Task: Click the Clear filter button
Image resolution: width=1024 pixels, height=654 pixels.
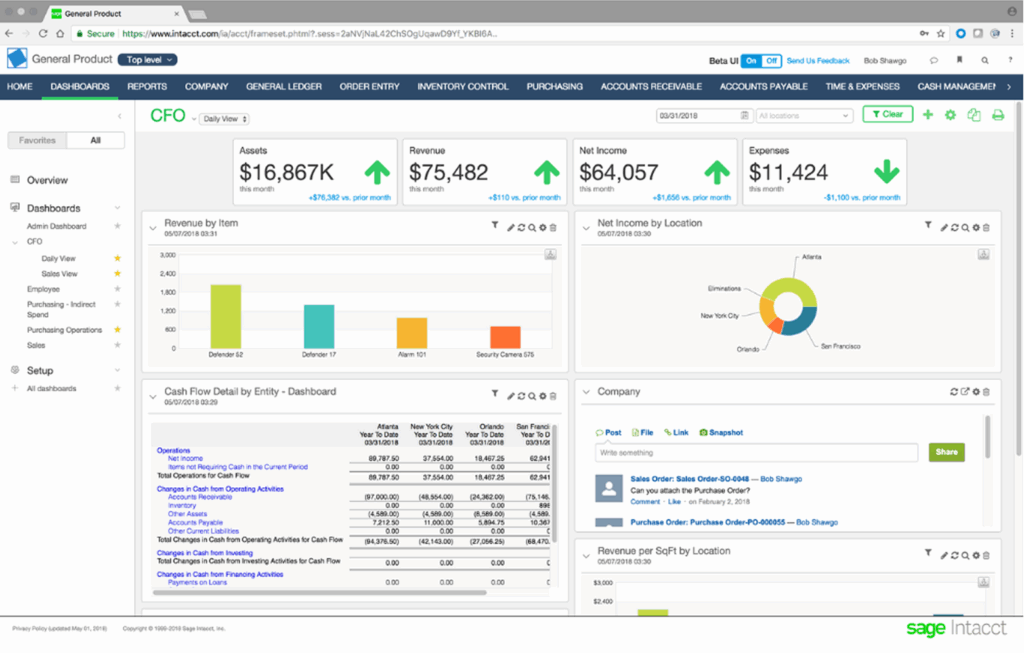Action: click(888, 114)
